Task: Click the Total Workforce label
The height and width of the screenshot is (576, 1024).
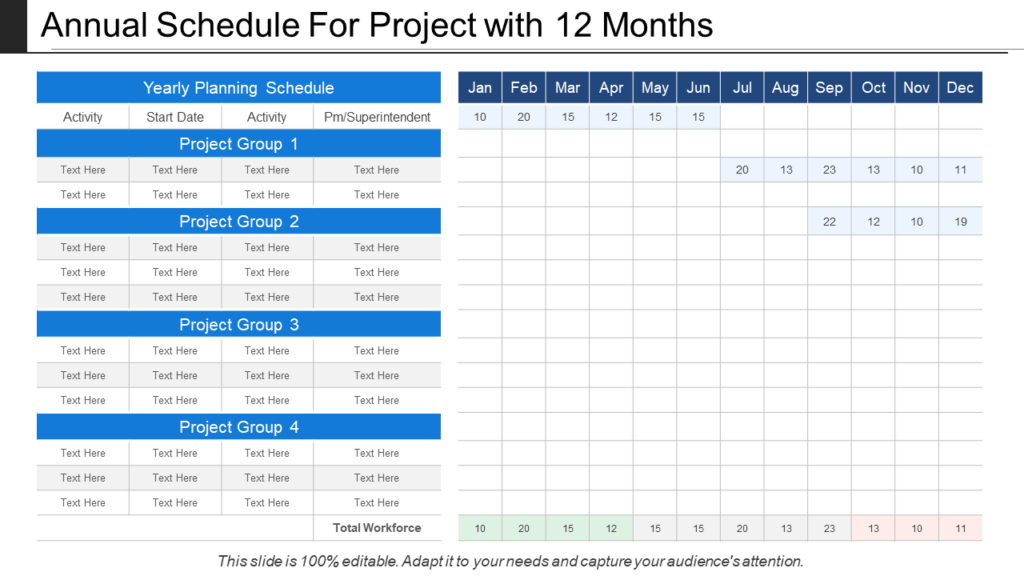Action: click(x=377, y=528)
